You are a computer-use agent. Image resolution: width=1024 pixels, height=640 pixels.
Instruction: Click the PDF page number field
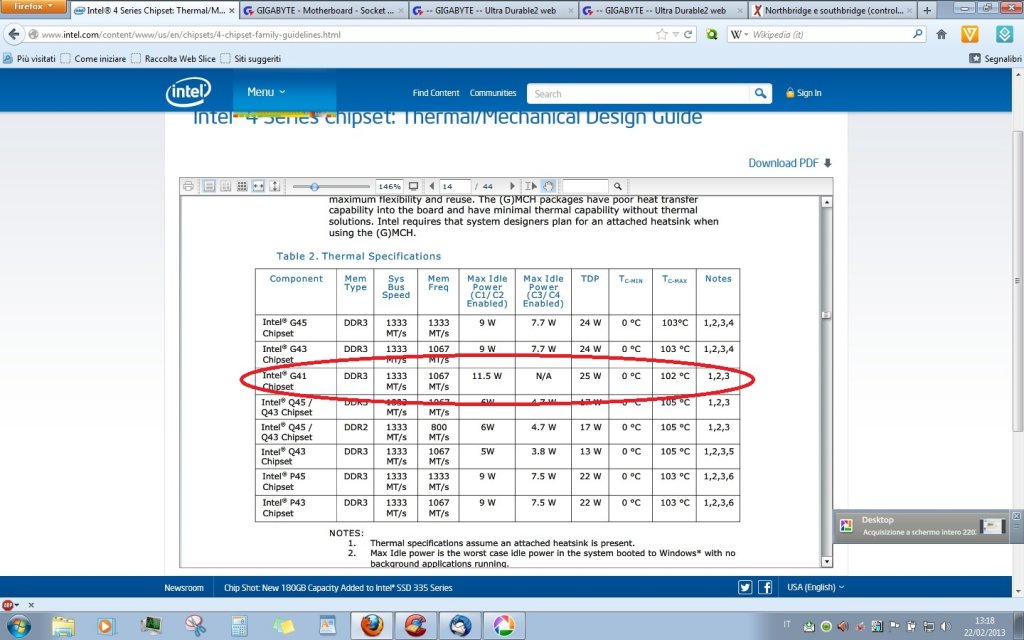(455, 186)
